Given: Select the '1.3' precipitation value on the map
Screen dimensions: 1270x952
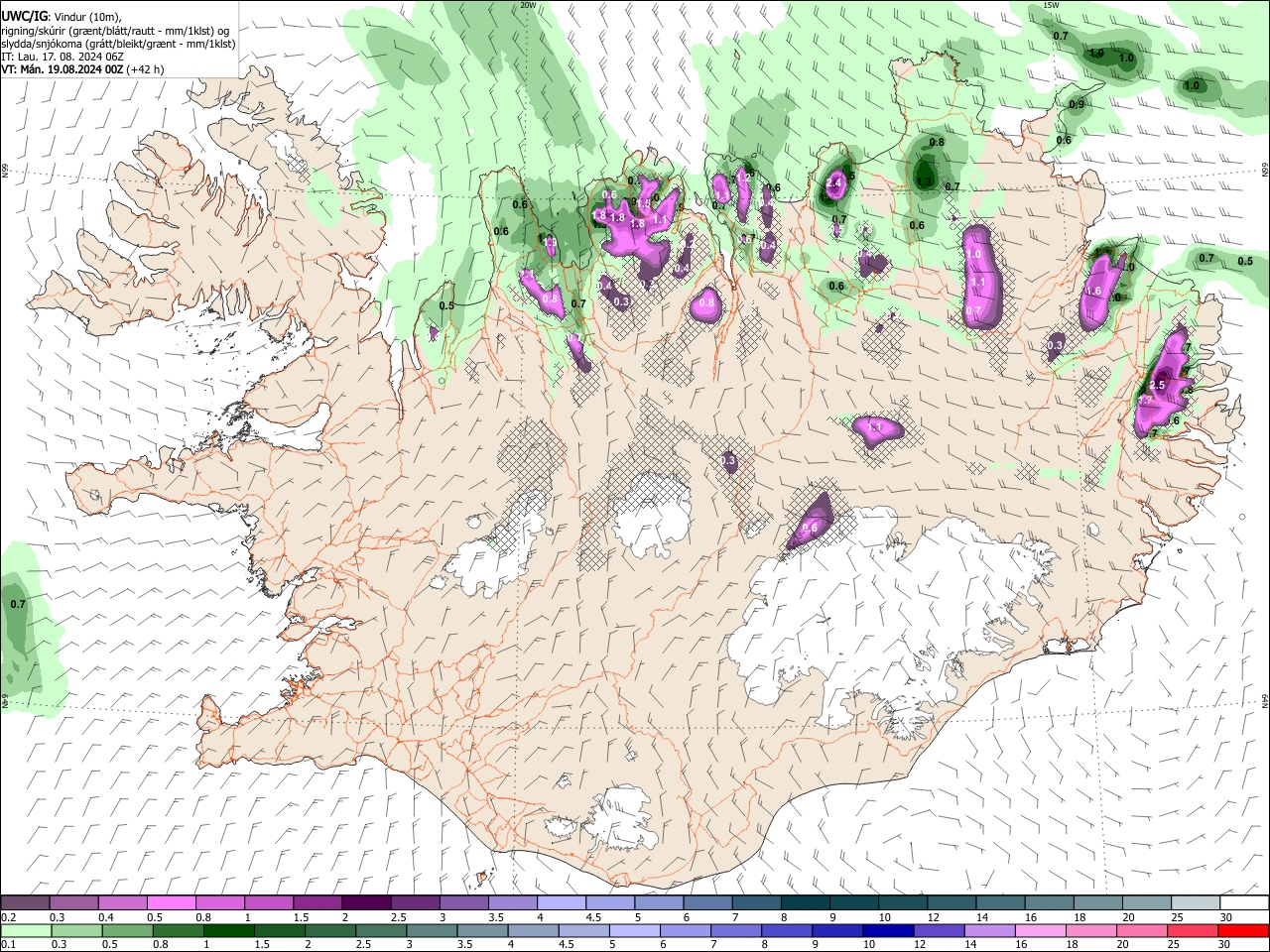Looking at the screenshot, I should point(925,181).
